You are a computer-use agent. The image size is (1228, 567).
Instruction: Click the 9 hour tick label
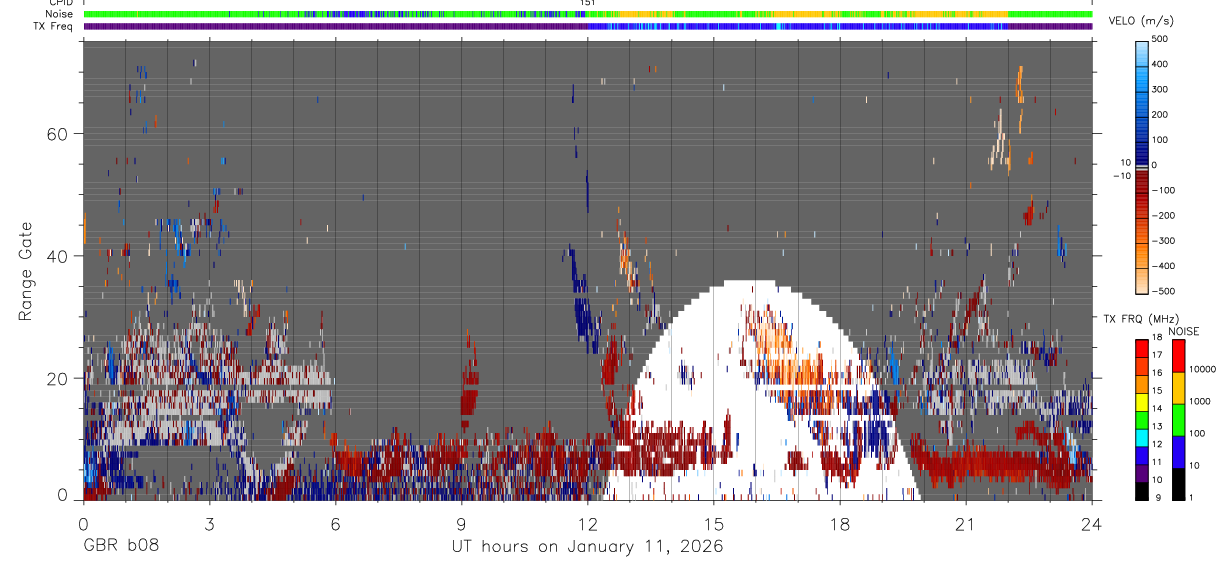461,523
